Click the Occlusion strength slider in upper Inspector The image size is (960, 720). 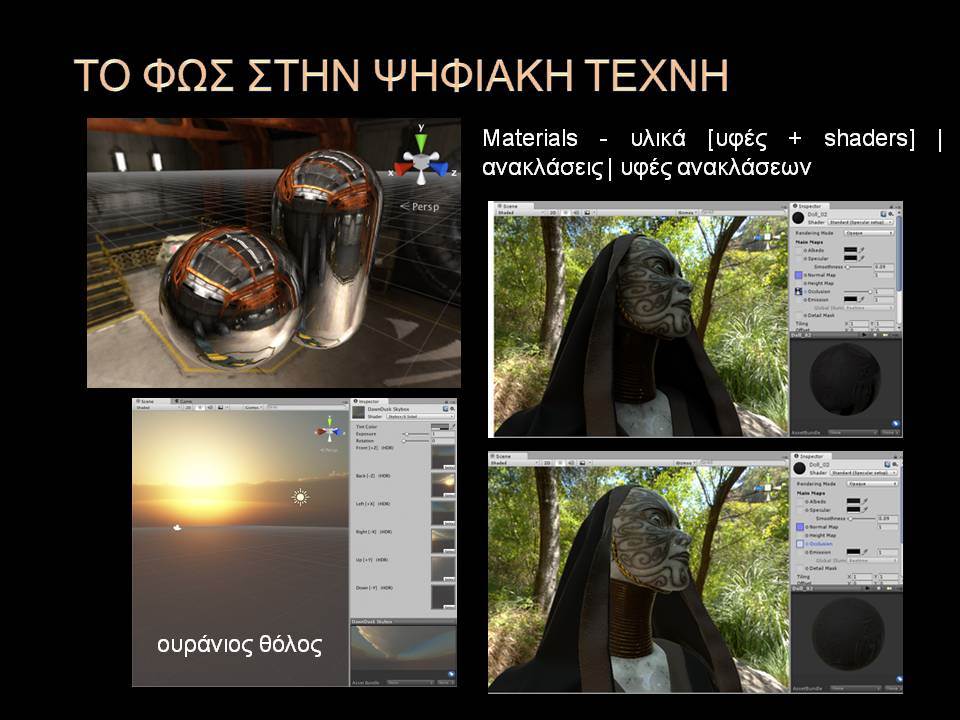[x=858, y=291]
